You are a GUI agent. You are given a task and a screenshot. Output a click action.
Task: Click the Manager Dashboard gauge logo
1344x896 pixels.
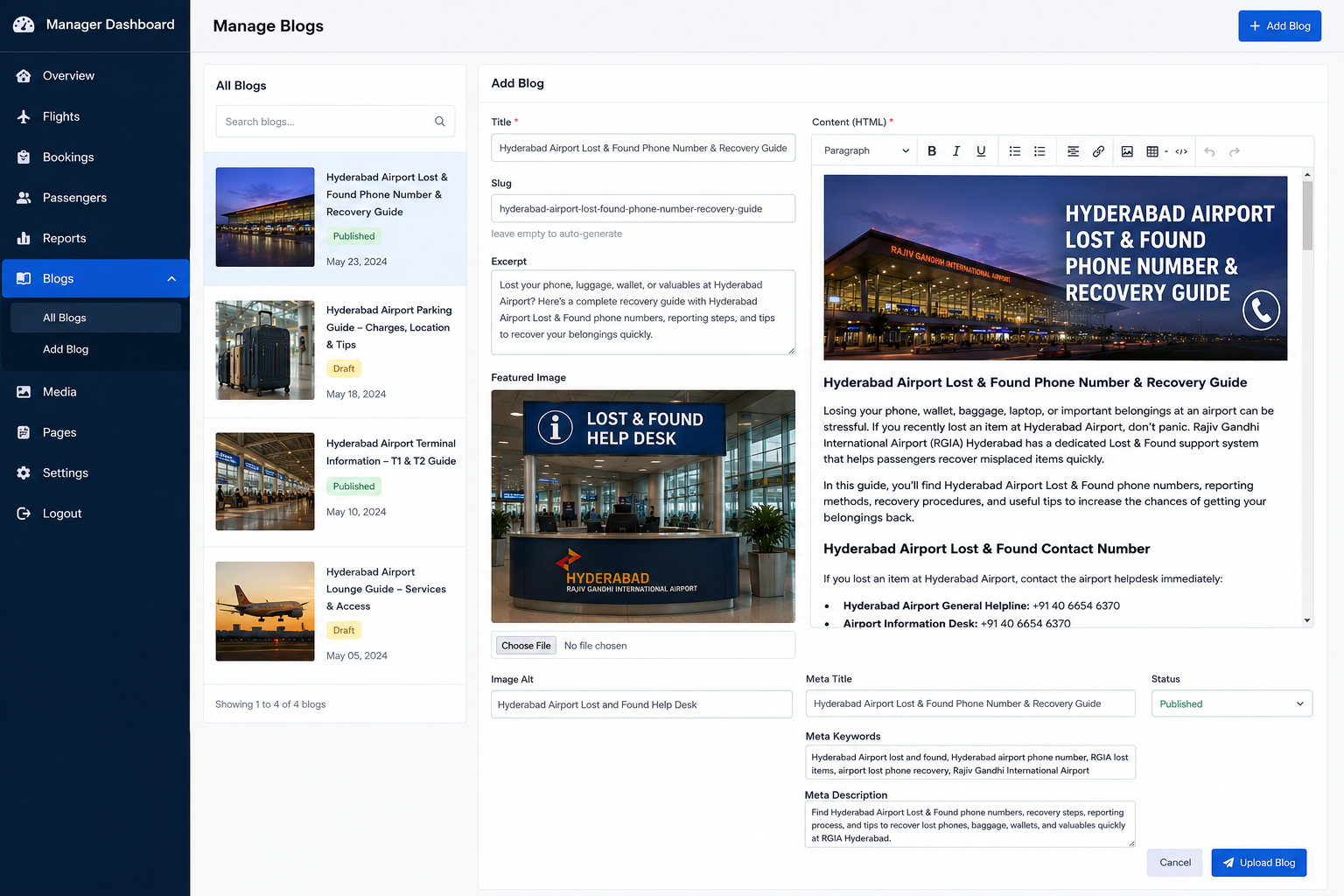click(x=24, y=24)
